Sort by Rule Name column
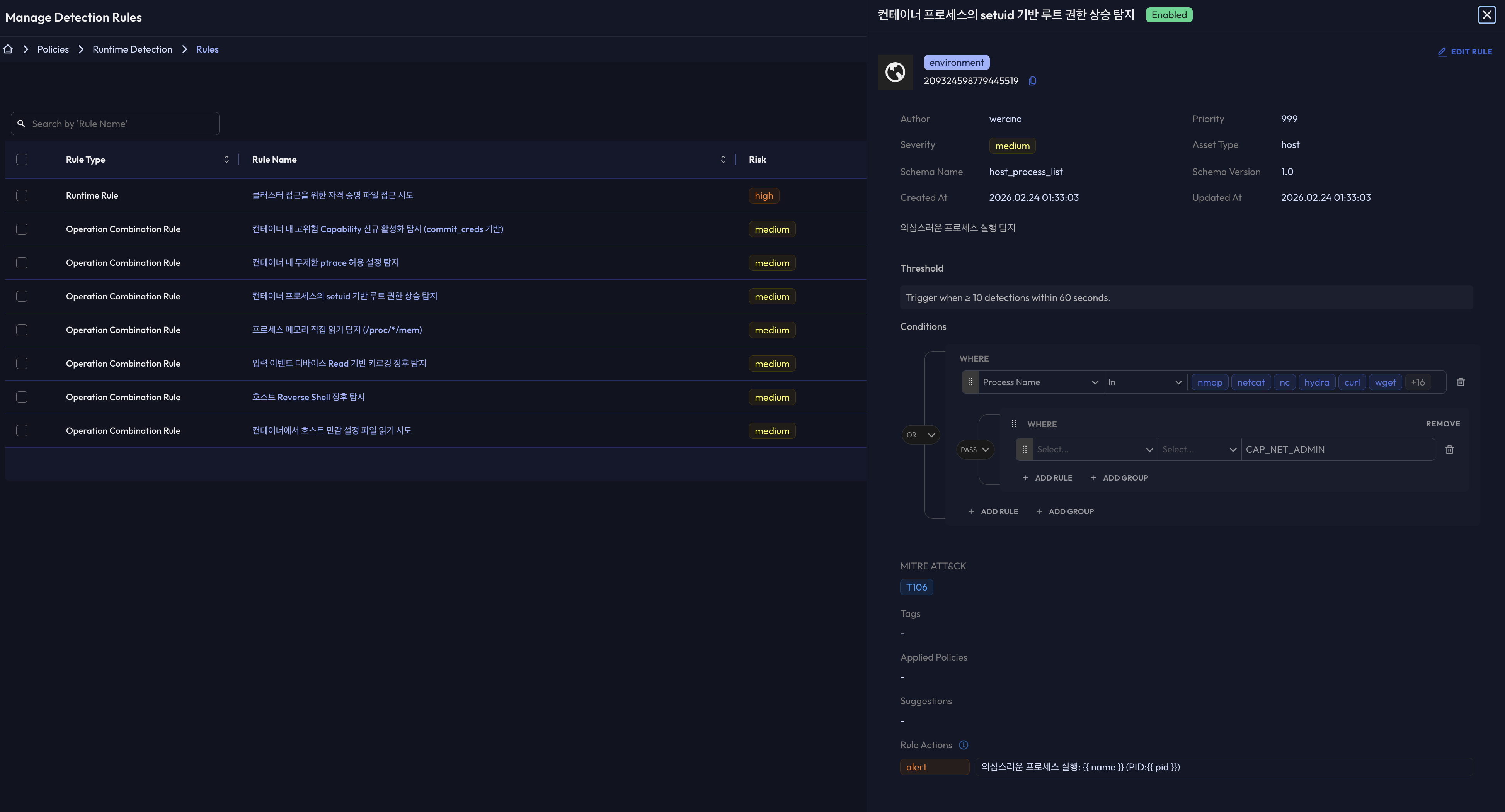Viewport: 1505px width, 812px height. pyautogui.click(x=723, y=160)
